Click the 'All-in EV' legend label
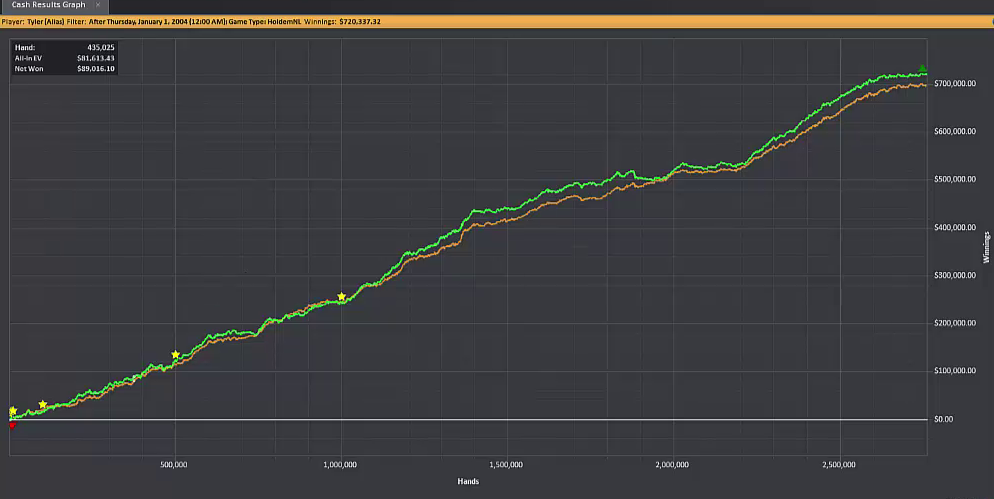 (x=29, y=58)
